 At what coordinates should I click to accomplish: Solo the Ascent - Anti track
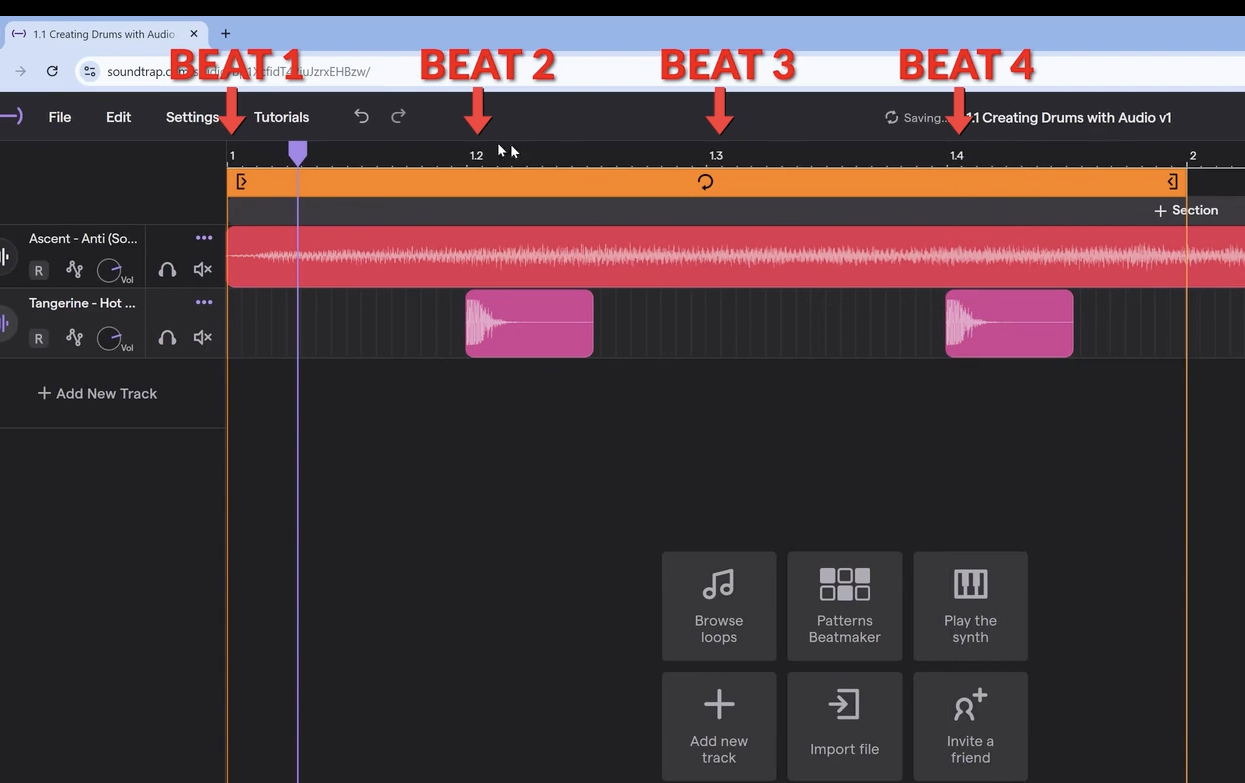click(167, 269)
